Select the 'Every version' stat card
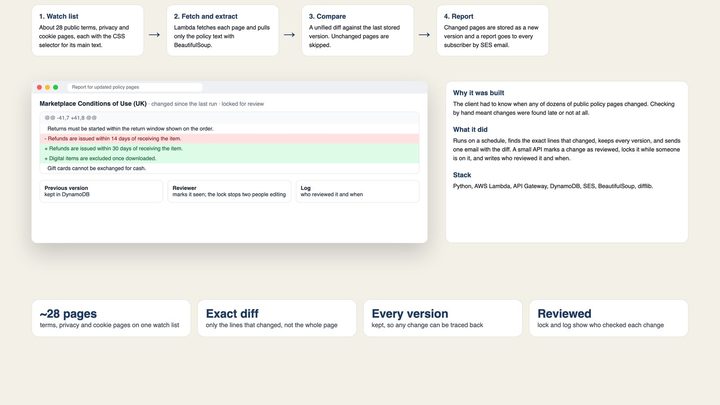 (443, 318)
